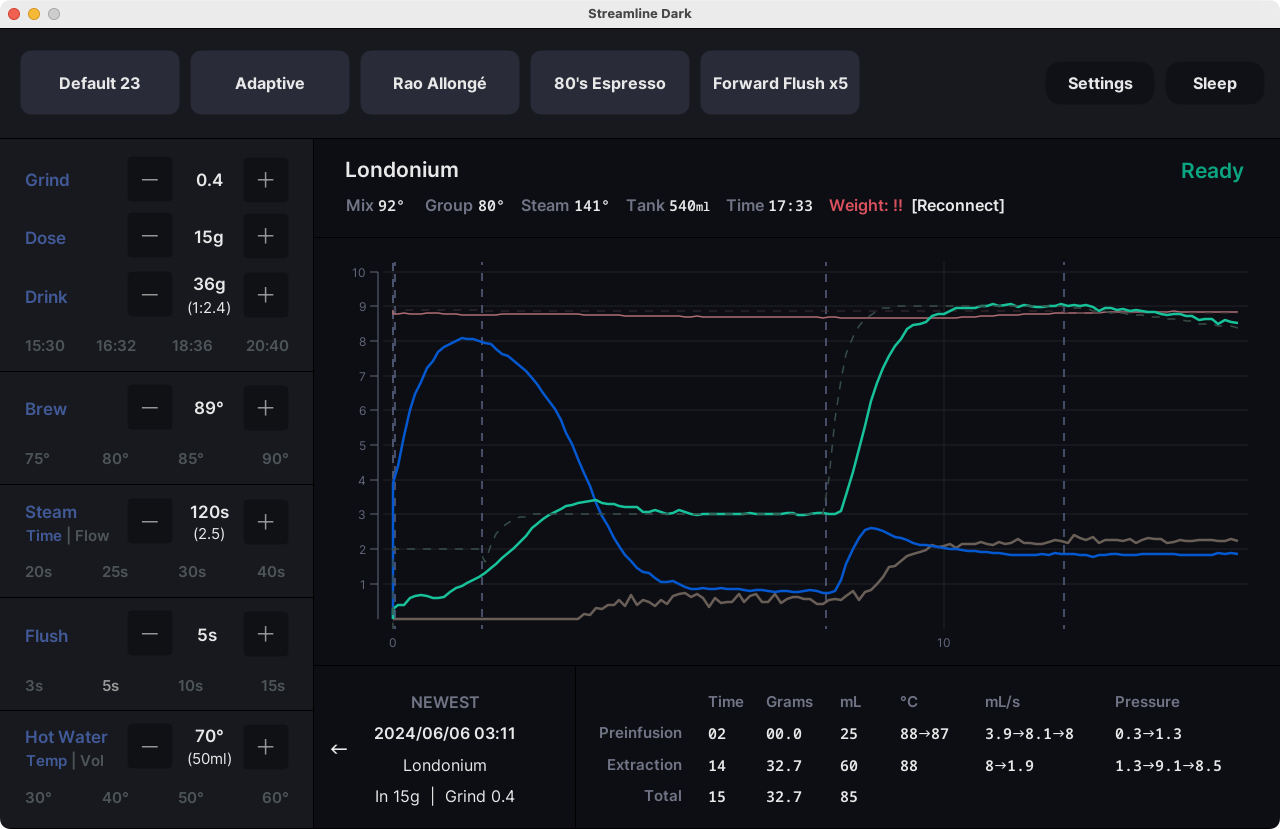
Task: Increase Steam time with plus button
Action: click(x=266, y=522)
